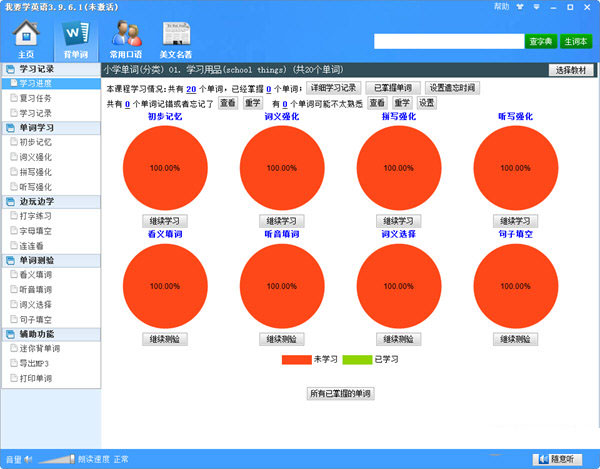This screenshot has height=469, width=600.
Task: Click the green 查字典 button
Action: [541, 41]
